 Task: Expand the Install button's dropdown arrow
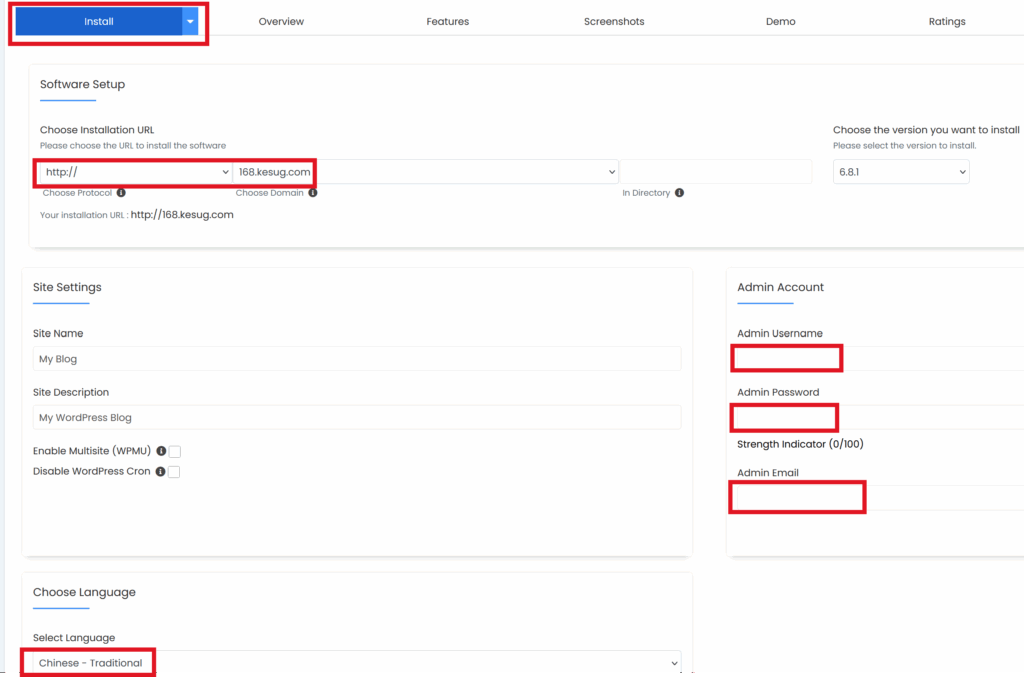click(190, 22)
